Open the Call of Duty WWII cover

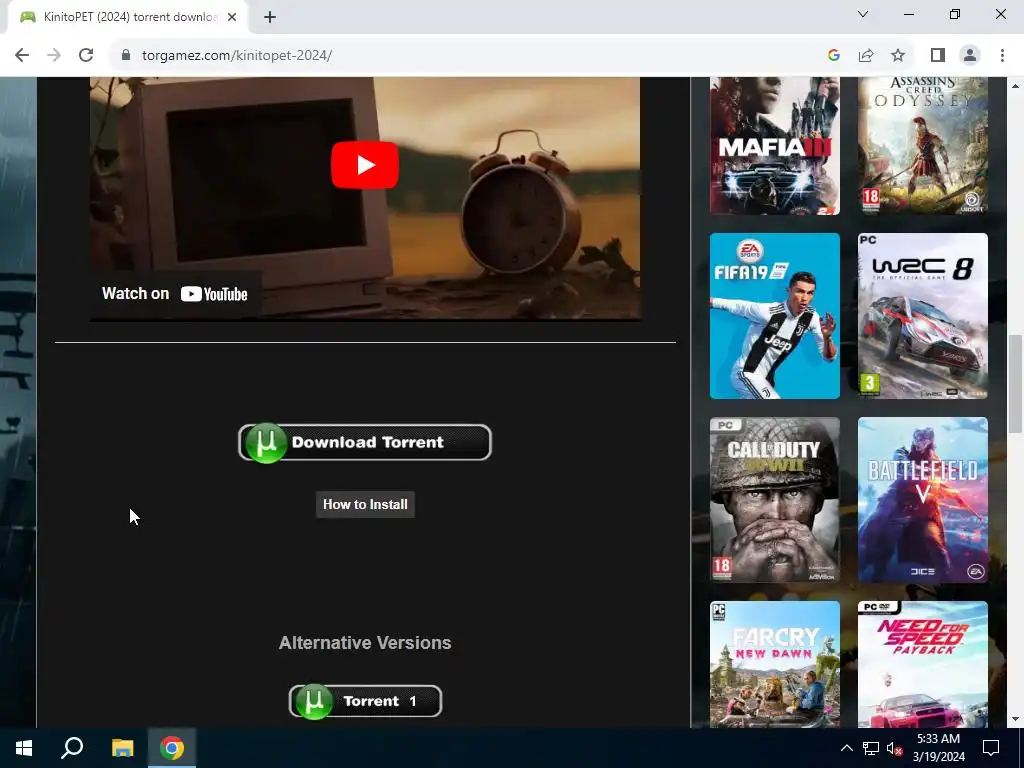[775, 500]
